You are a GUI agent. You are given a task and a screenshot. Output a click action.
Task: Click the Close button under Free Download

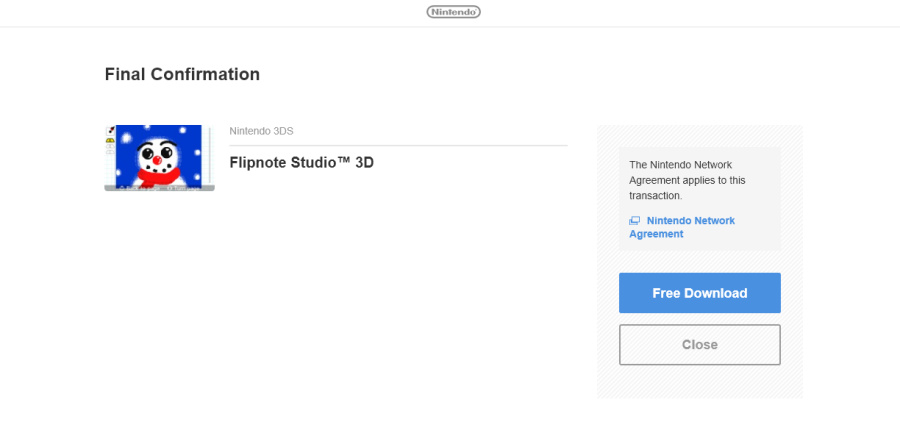coord(700,345)
